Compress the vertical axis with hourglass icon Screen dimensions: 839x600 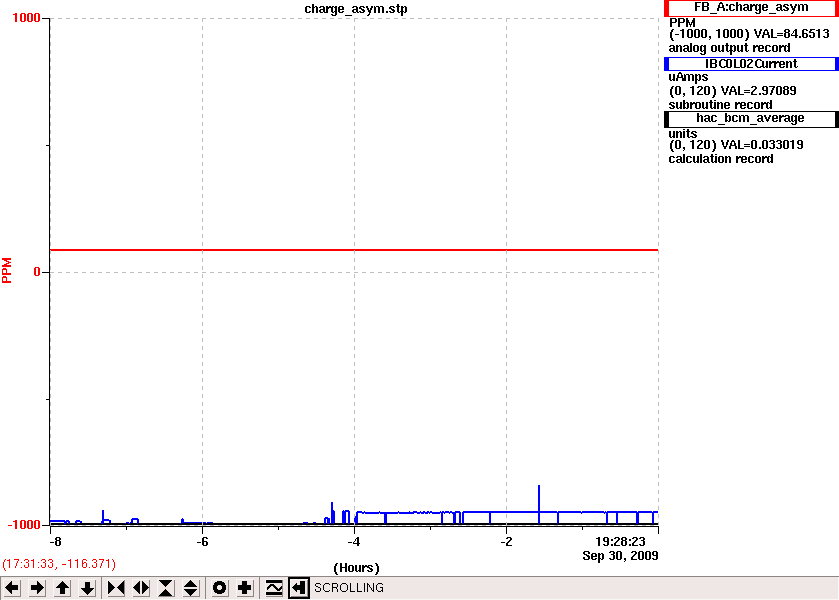click(x=166, y=588)
